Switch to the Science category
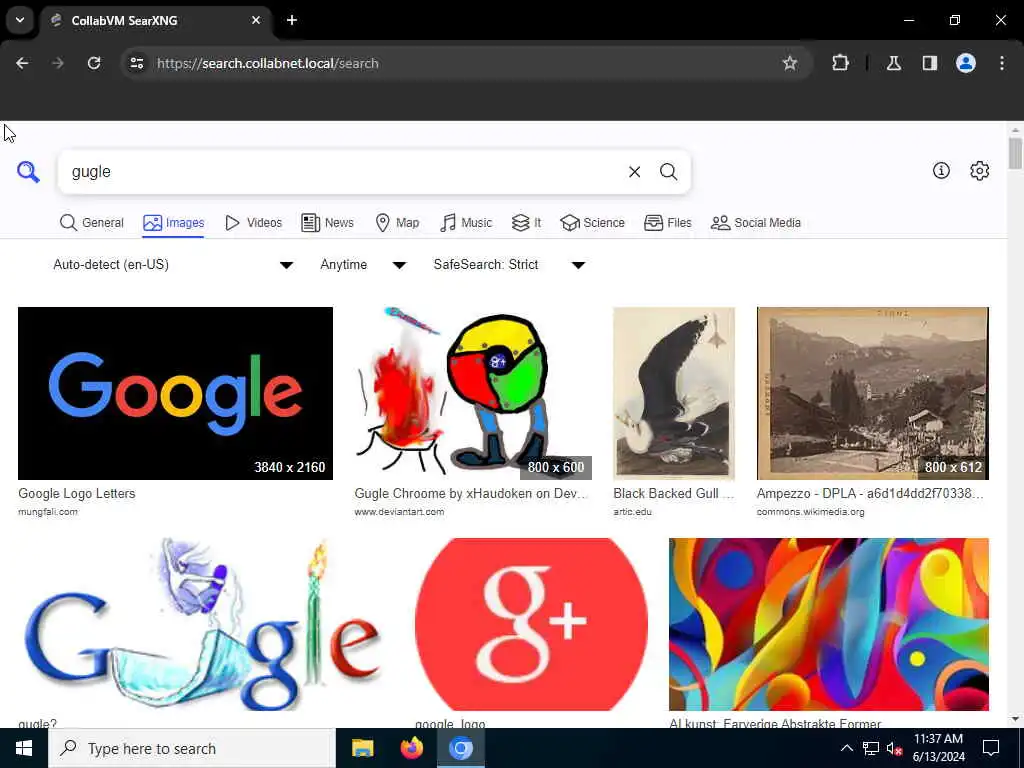The width and height of the screenshot is (1024, 768). [x=592, y=223]
